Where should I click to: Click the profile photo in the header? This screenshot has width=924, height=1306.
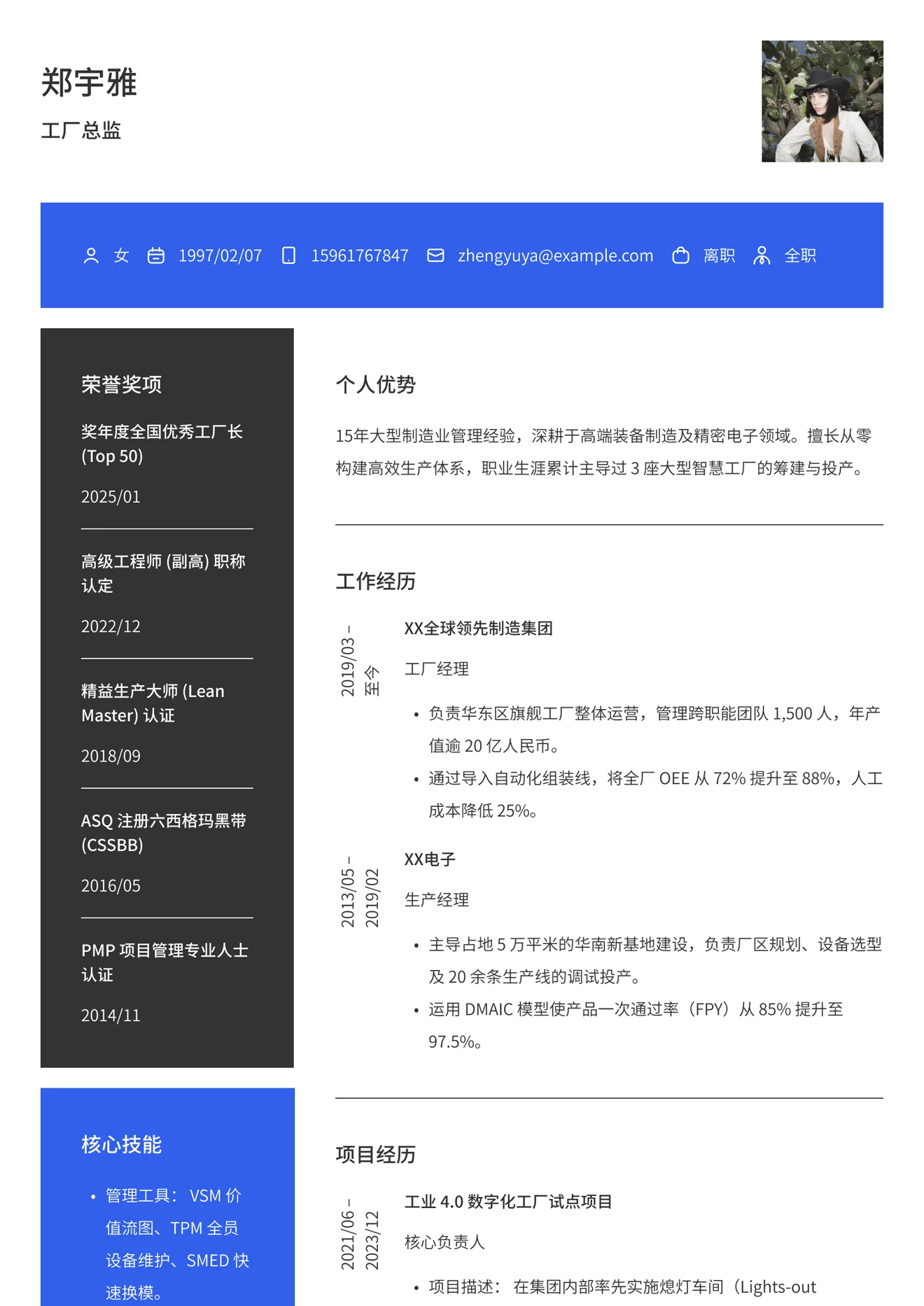pos(822,101)
